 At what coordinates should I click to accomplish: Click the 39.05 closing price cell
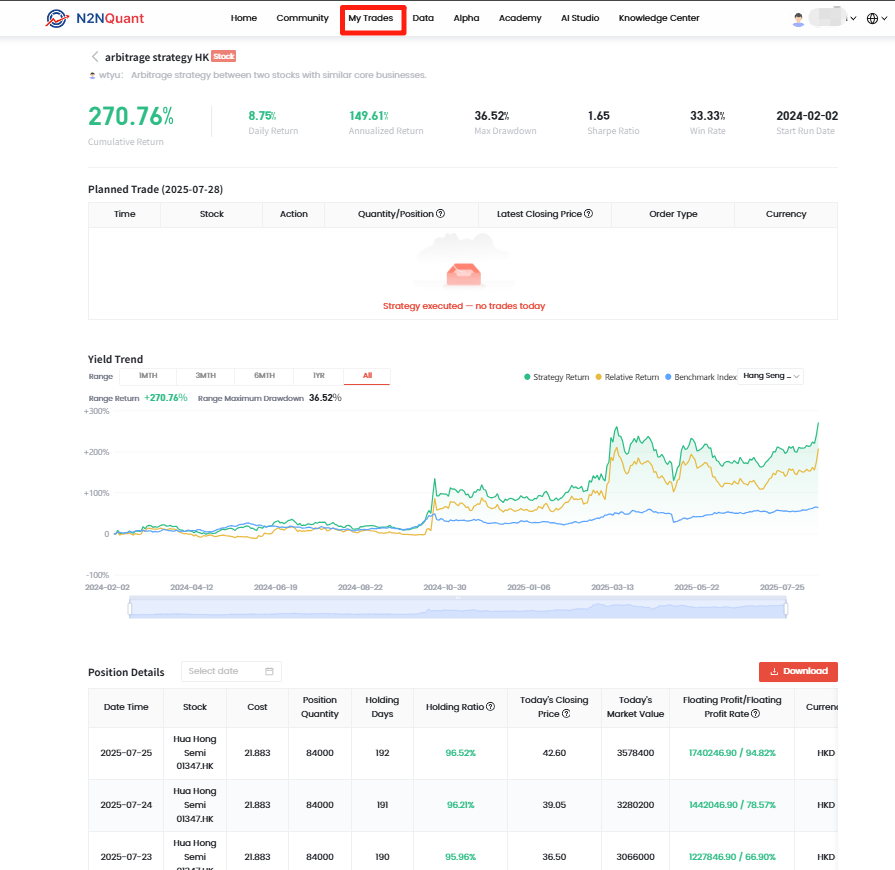pos(554,805)
